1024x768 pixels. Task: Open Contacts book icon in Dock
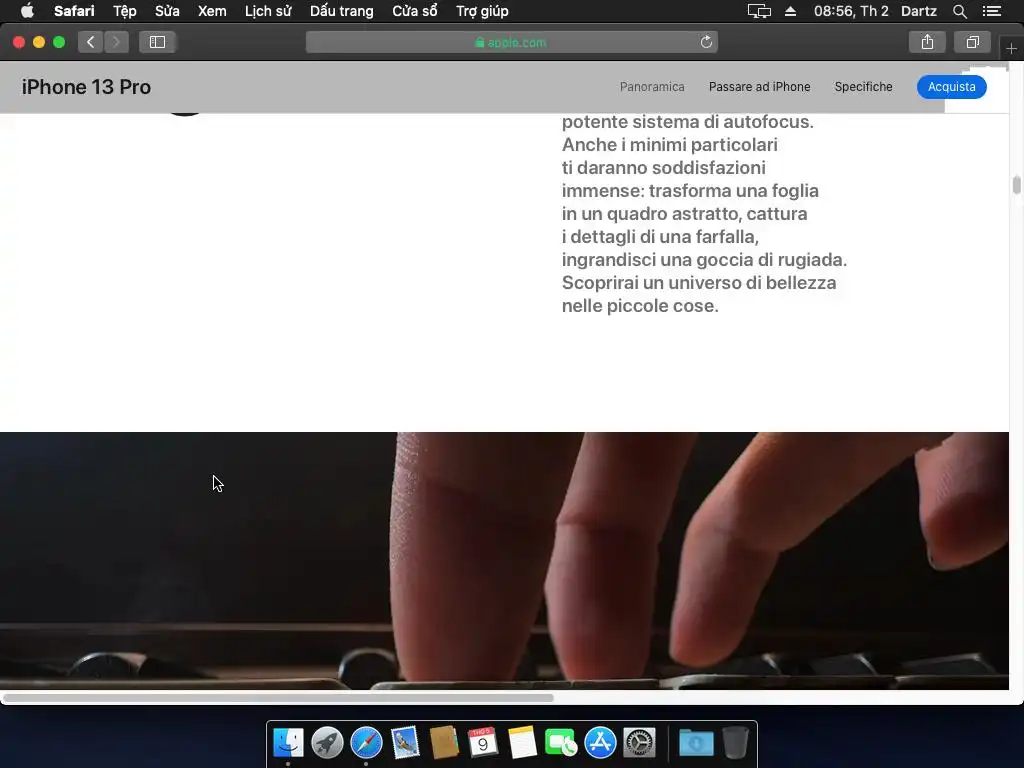pyautogui.click(x=444, y=743)
